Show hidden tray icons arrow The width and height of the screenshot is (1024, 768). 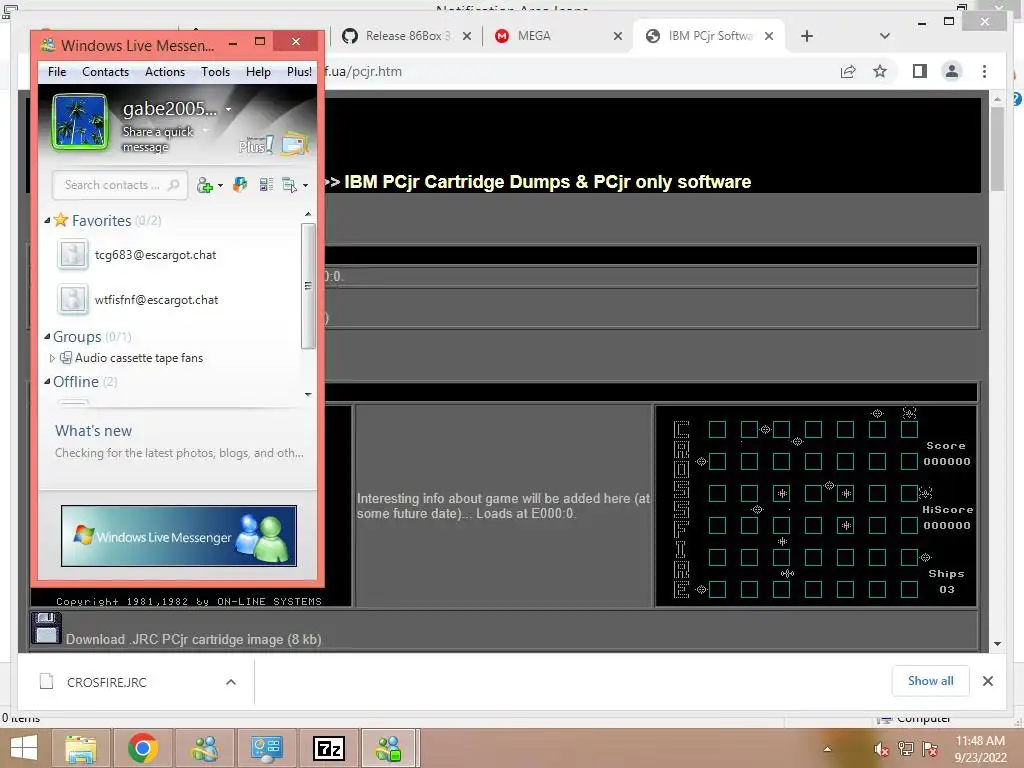tap(827, 749)
